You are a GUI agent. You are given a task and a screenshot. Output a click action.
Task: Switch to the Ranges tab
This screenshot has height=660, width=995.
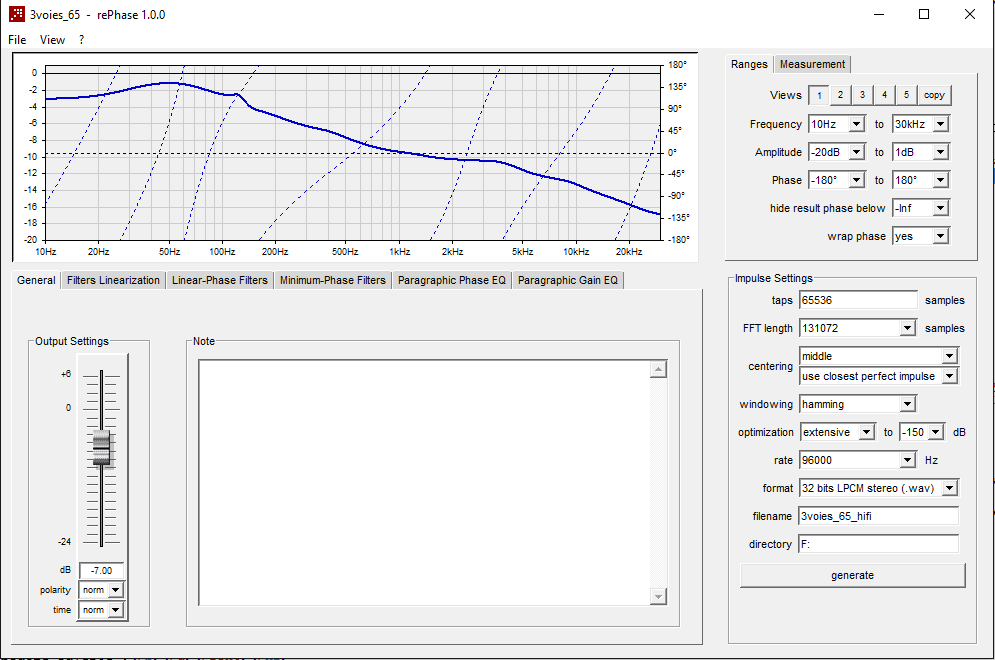click(x=749, y=64)
